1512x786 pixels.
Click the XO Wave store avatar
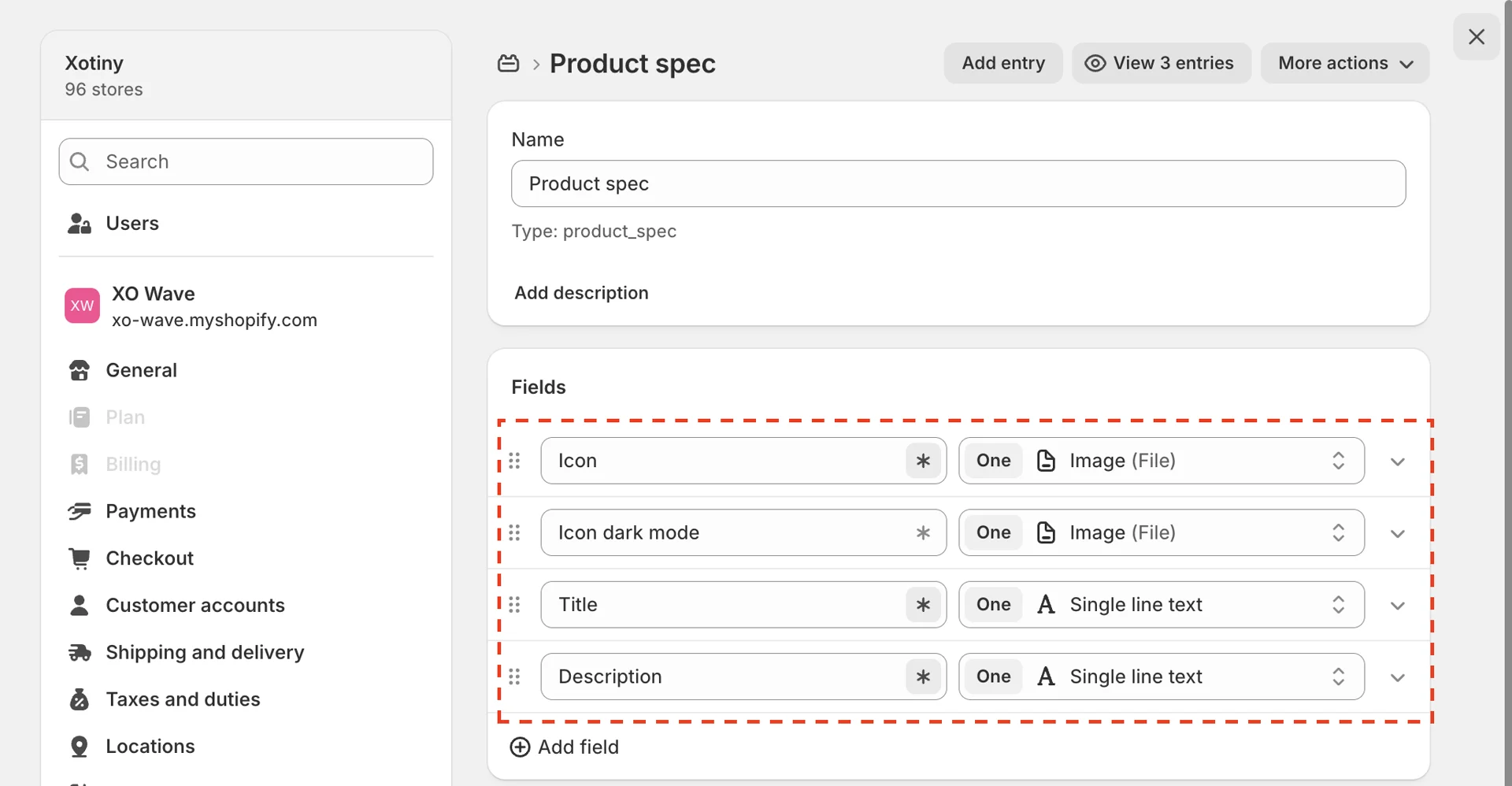[82, 306]
